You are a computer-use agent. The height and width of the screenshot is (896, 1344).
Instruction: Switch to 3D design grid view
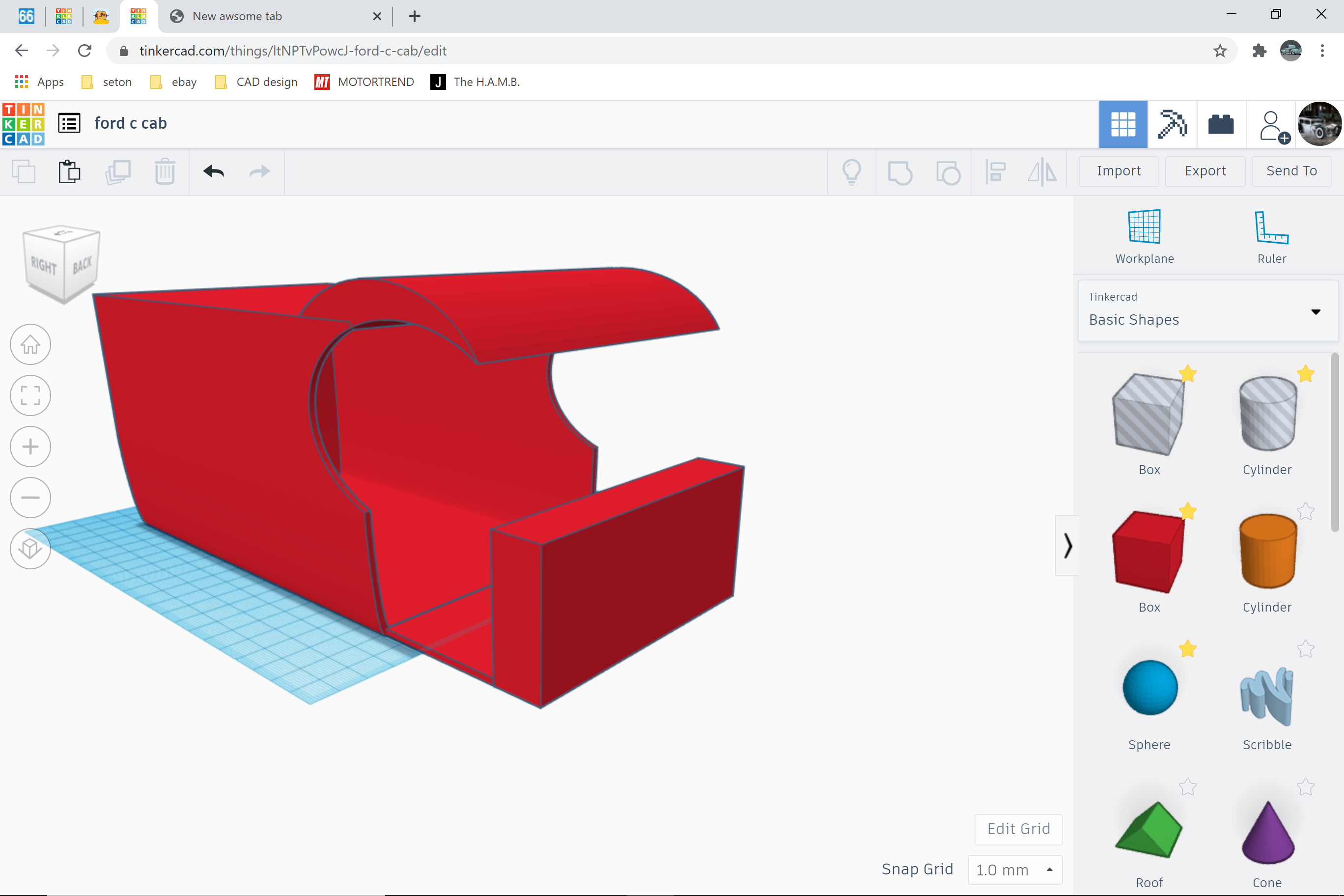point(1123,124)
